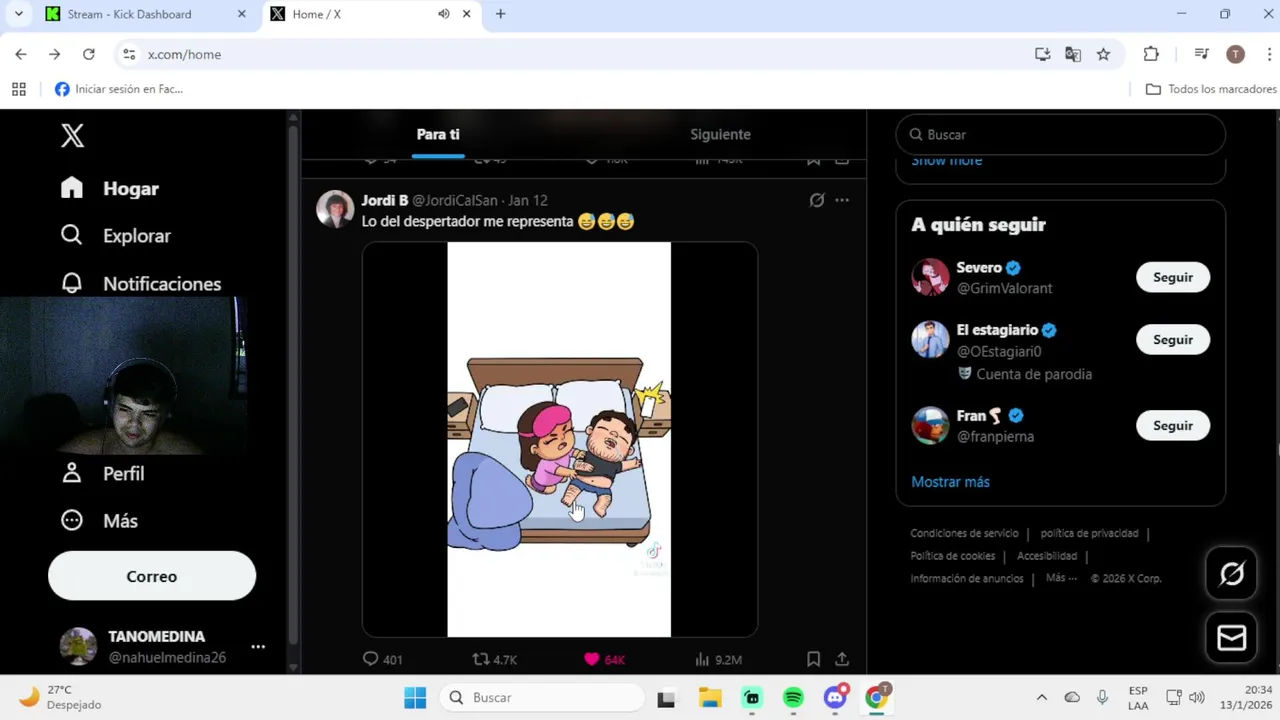Reply to post with 401 comments
This screenshot has height=720, width=1280.
coord(382,659)
